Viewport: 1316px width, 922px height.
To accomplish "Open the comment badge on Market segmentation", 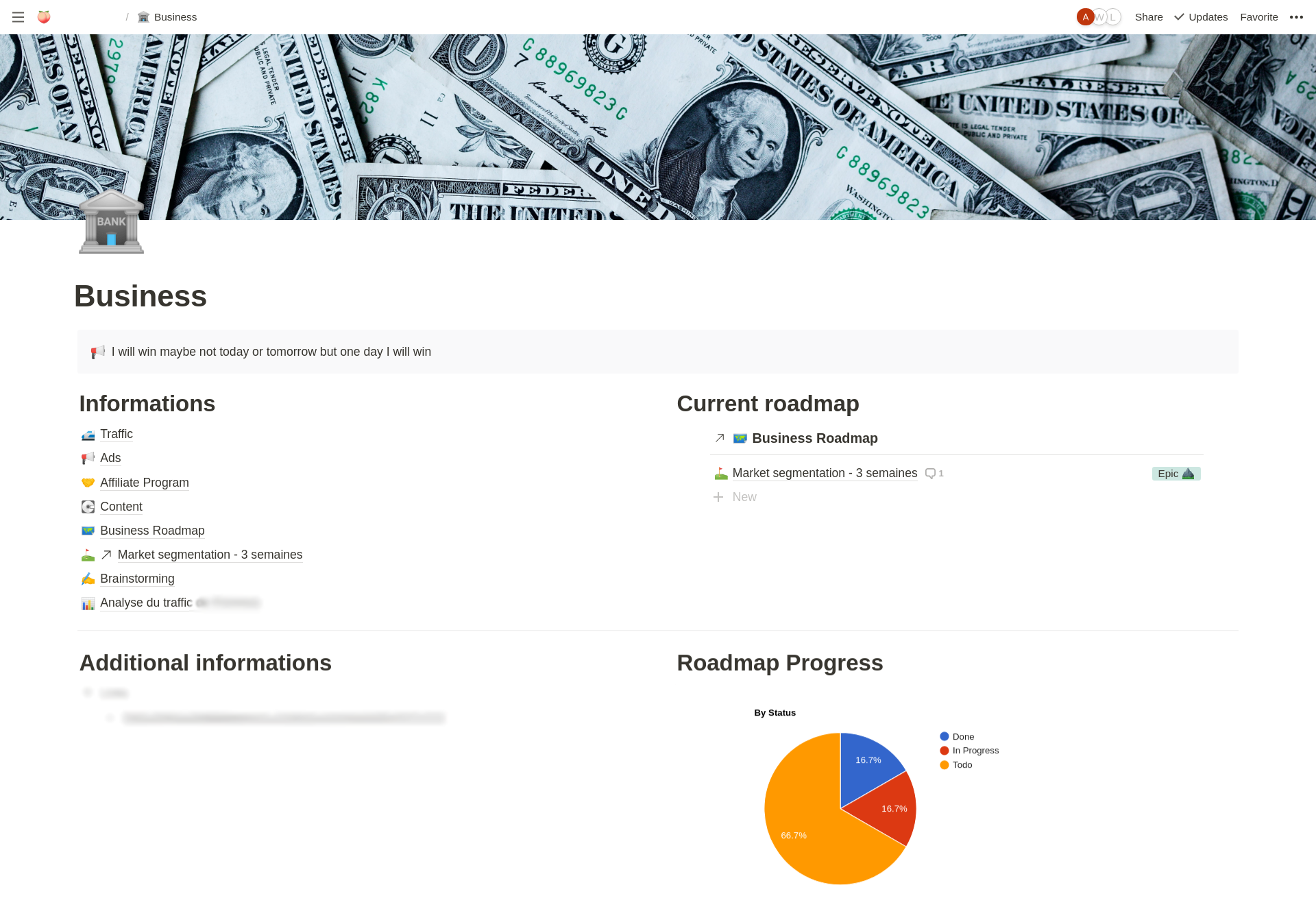I will [x=933, y=473].
